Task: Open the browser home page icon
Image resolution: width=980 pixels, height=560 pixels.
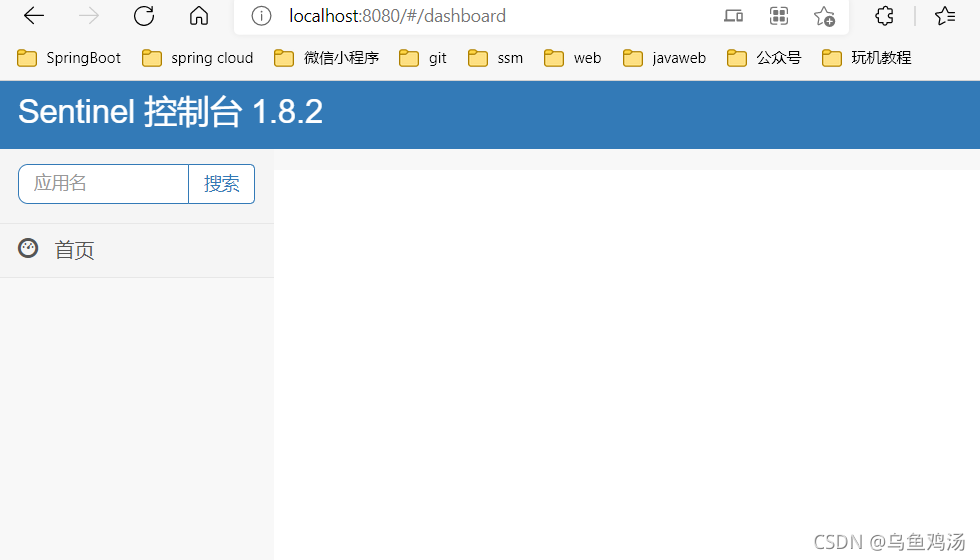Action: tap(199, 16)
